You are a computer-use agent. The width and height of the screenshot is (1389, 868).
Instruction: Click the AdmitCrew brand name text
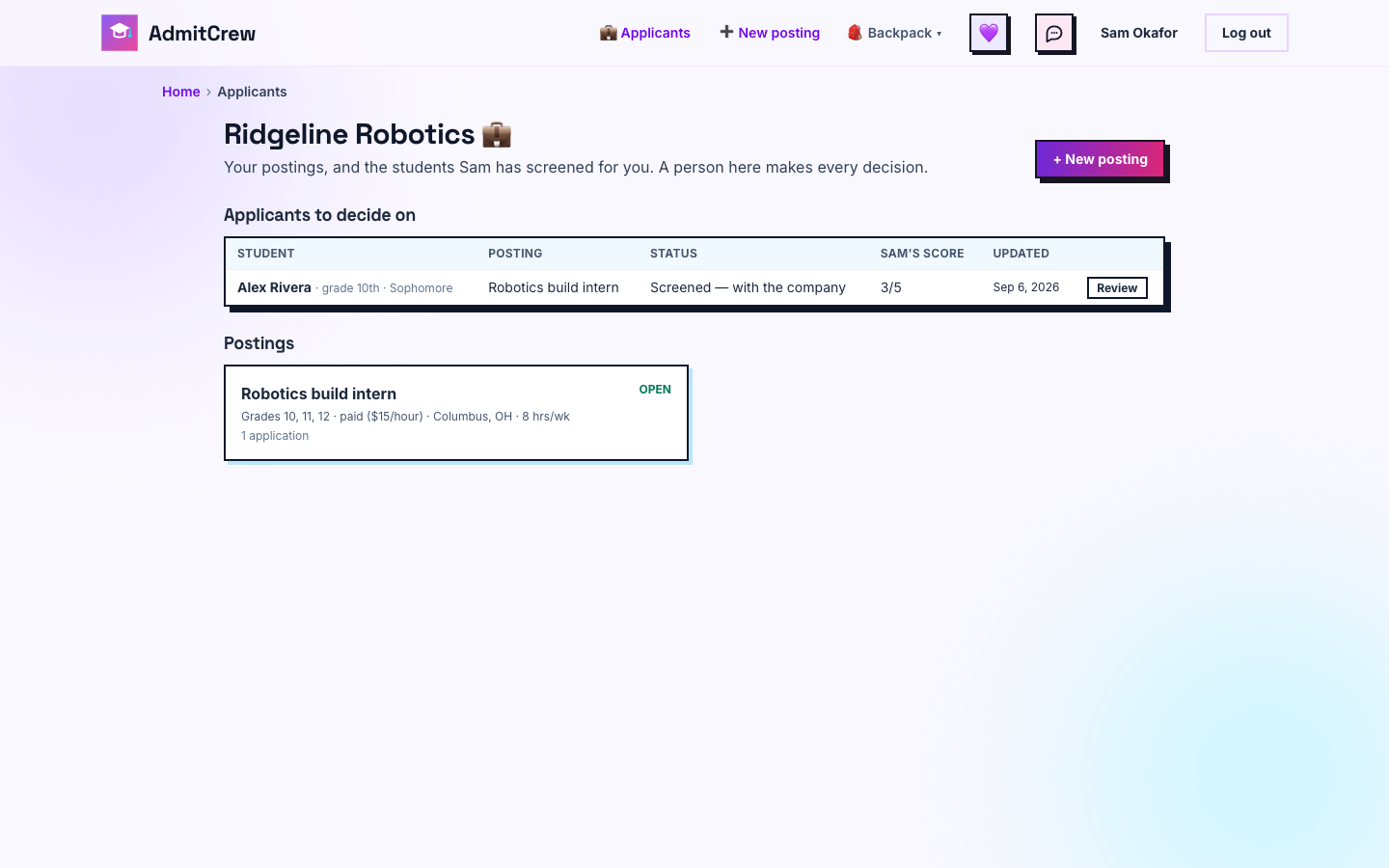(x=202, y=33)
